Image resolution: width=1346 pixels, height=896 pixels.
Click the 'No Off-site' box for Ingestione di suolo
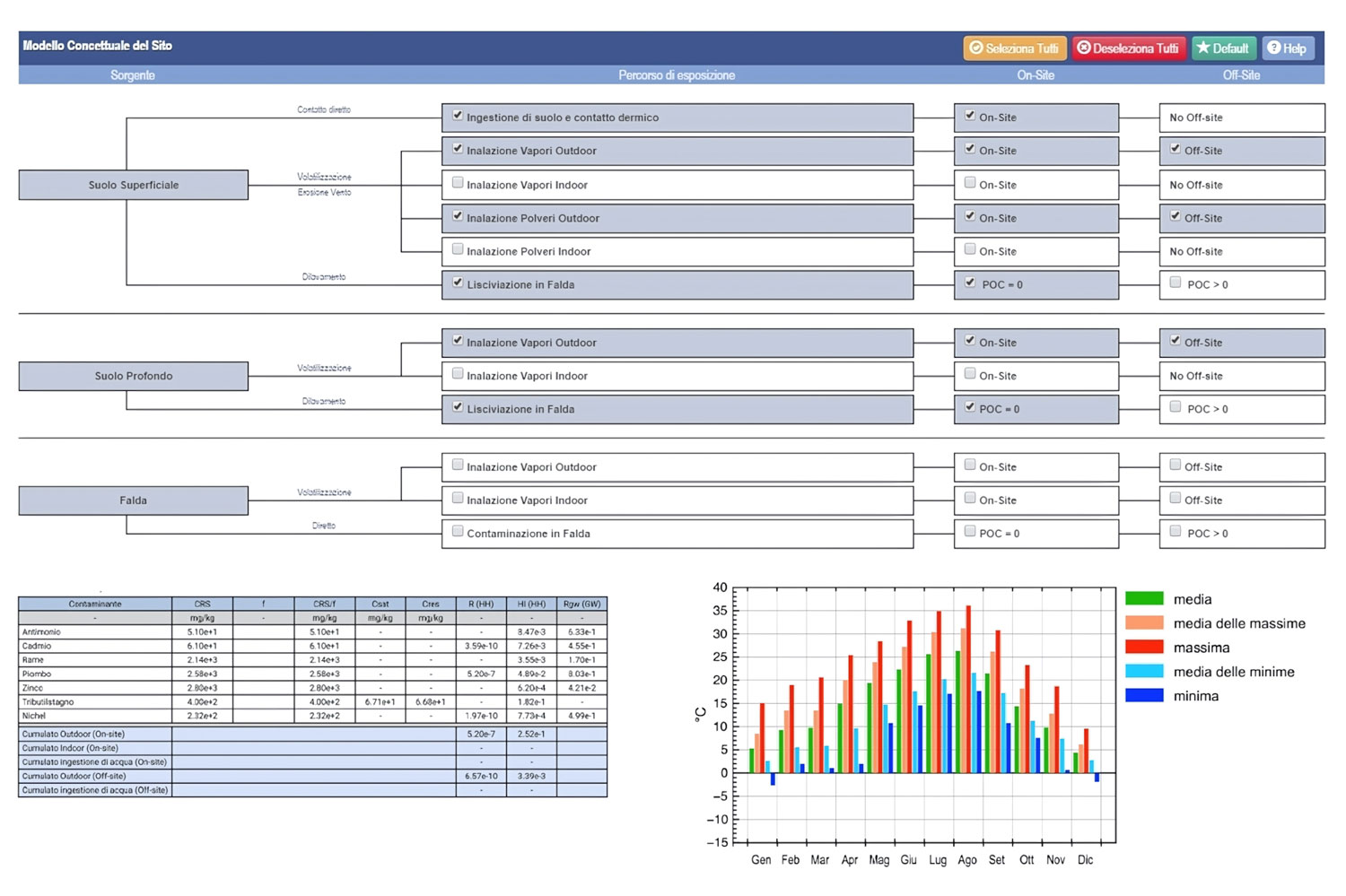(1242, 117)
